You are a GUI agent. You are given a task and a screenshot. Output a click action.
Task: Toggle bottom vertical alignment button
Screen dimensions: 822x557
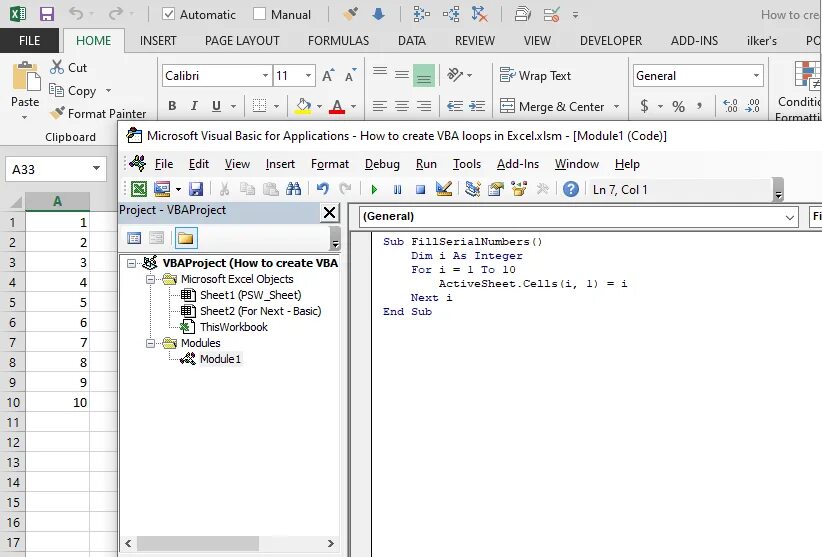424,75
